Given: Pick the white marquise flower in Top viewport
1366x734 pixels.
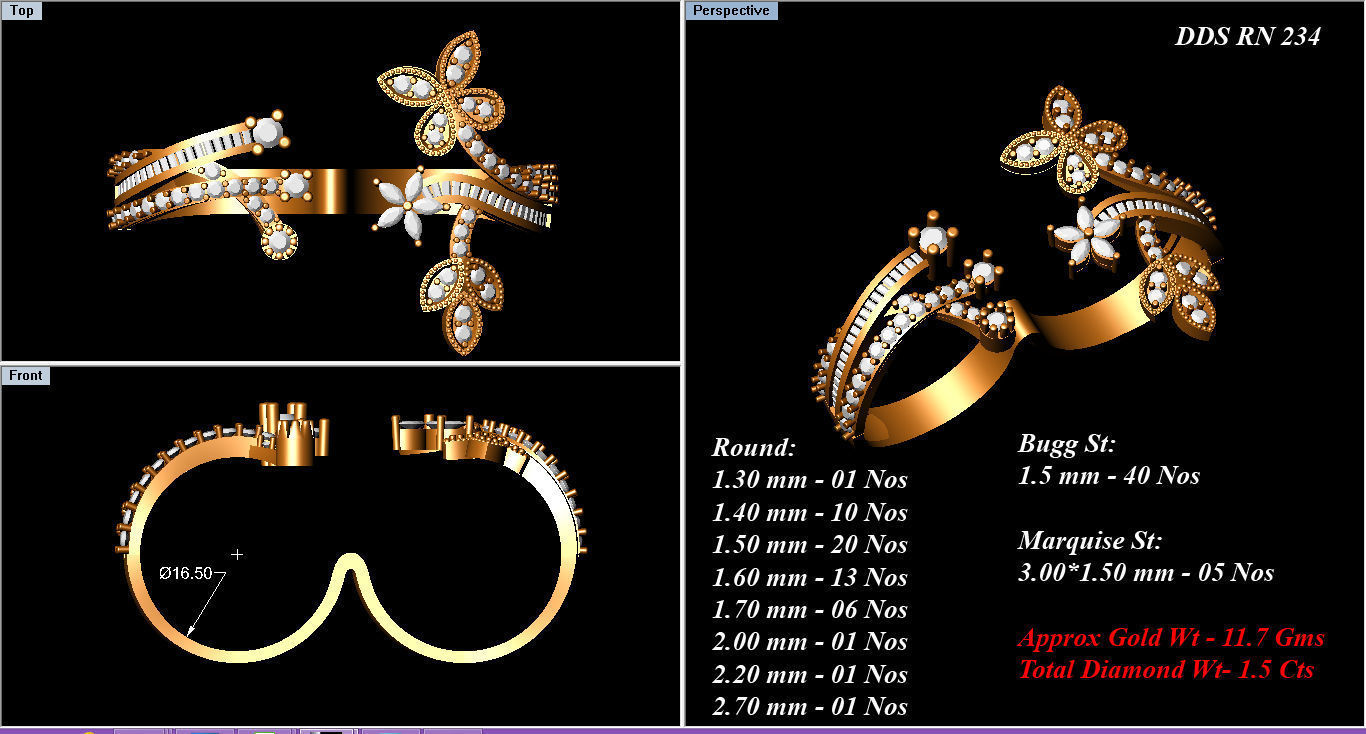Looking at the screenshot, I should coord(407,204).
